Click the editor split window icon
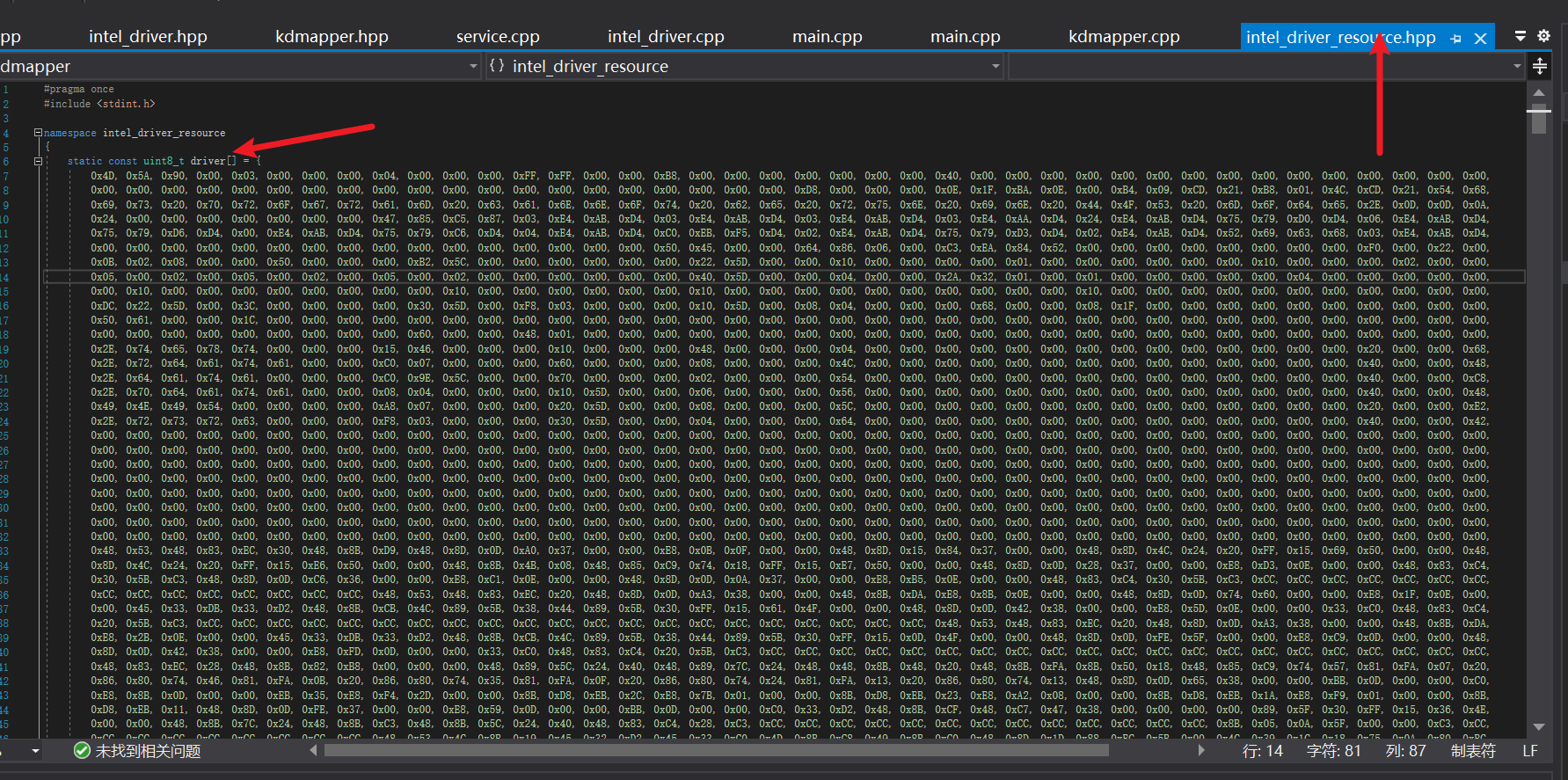Image resolution: width=1568 pixels, height=780 pixels. pos(1539,67)
